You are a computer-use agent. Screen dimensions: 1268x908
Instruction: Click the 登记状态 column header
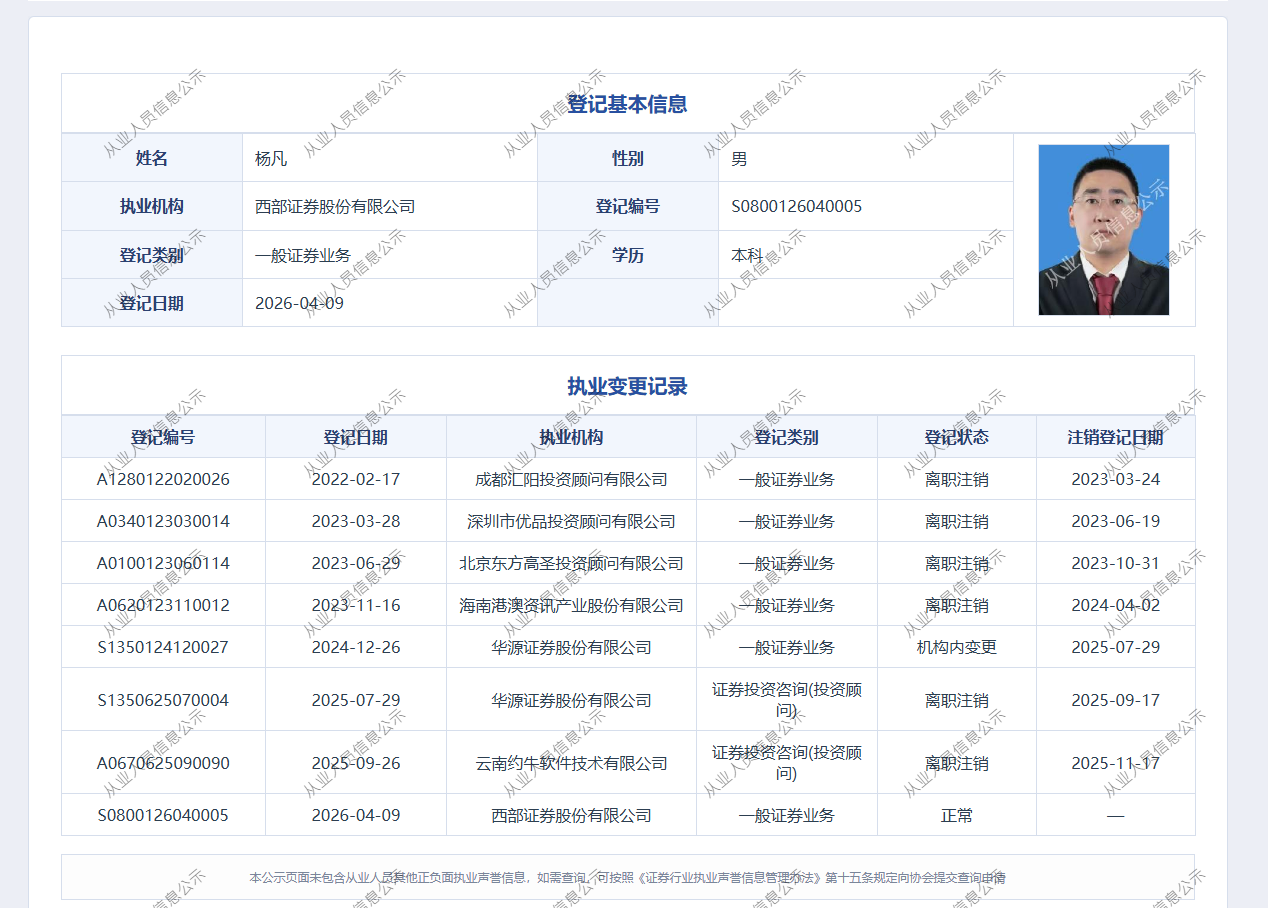[956, 437]
